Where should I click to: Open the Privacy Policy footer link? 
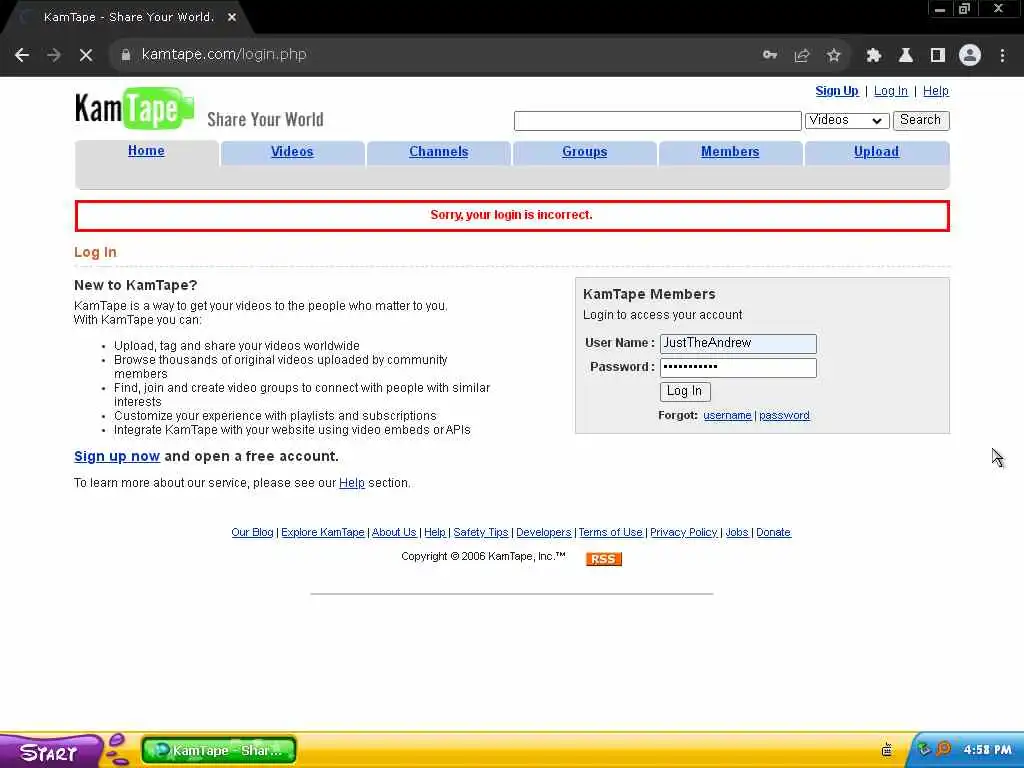[x=684, y=532]
